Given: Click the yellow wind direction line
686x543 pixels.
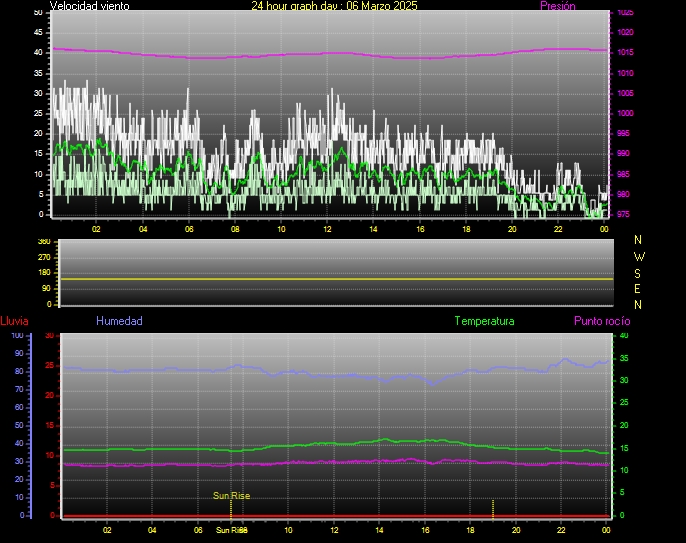Looking at the screenshot, I should [336, 279].
